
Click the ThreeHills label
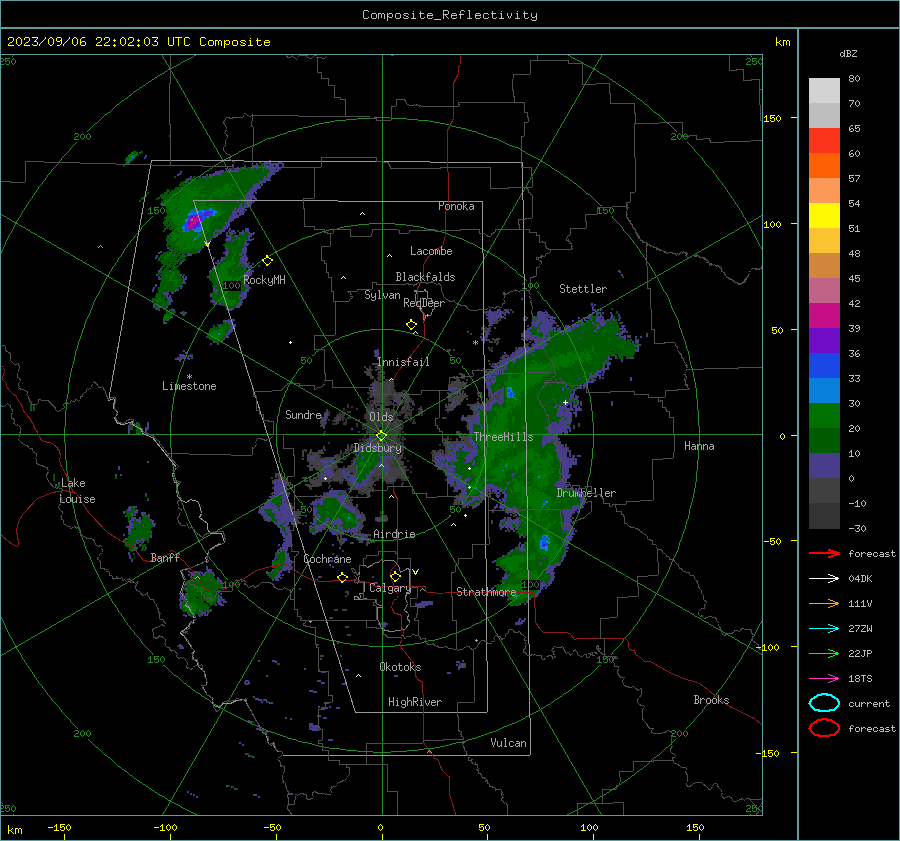(x=503, y=437)
